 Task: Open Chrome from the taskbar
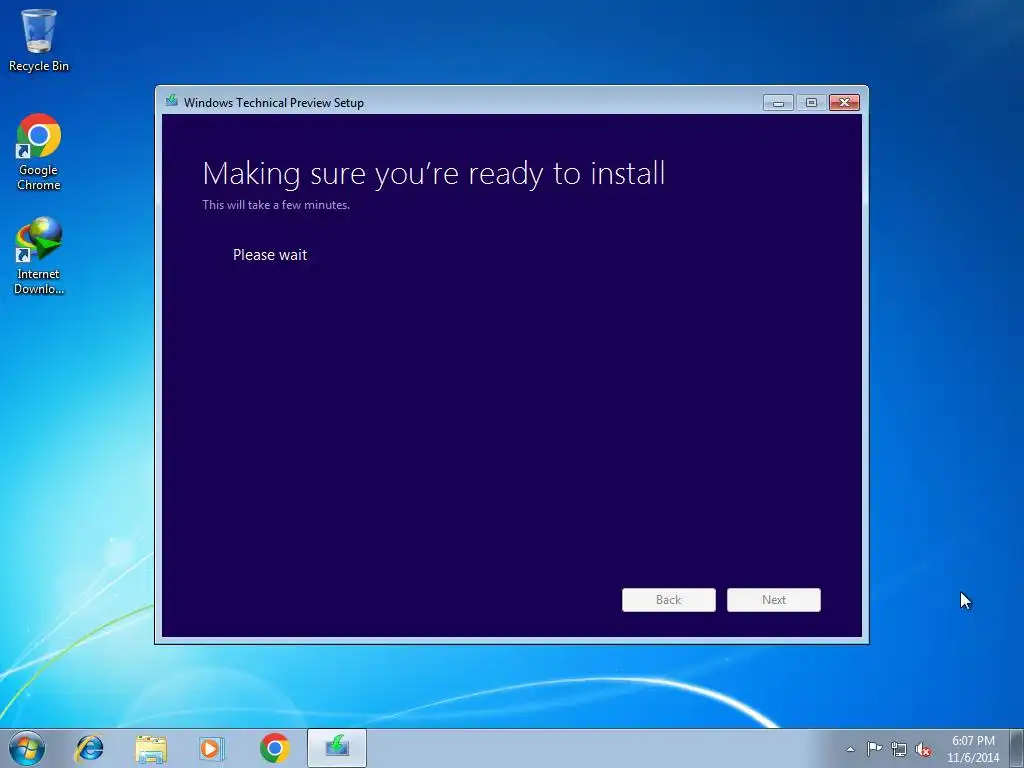point(274,748)
